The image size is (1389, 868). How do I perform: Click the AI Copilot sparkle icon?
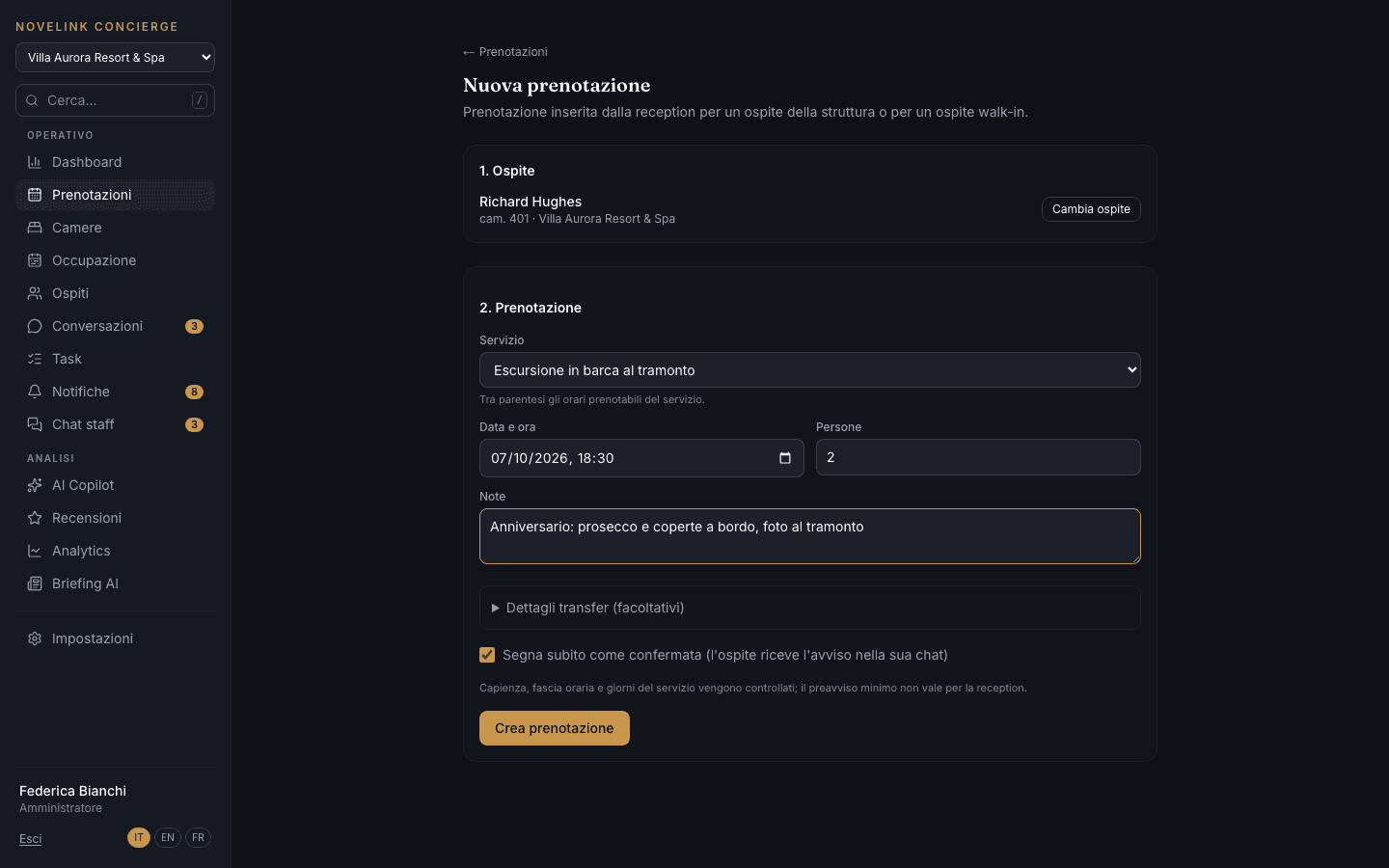click(x=35, y=485)
